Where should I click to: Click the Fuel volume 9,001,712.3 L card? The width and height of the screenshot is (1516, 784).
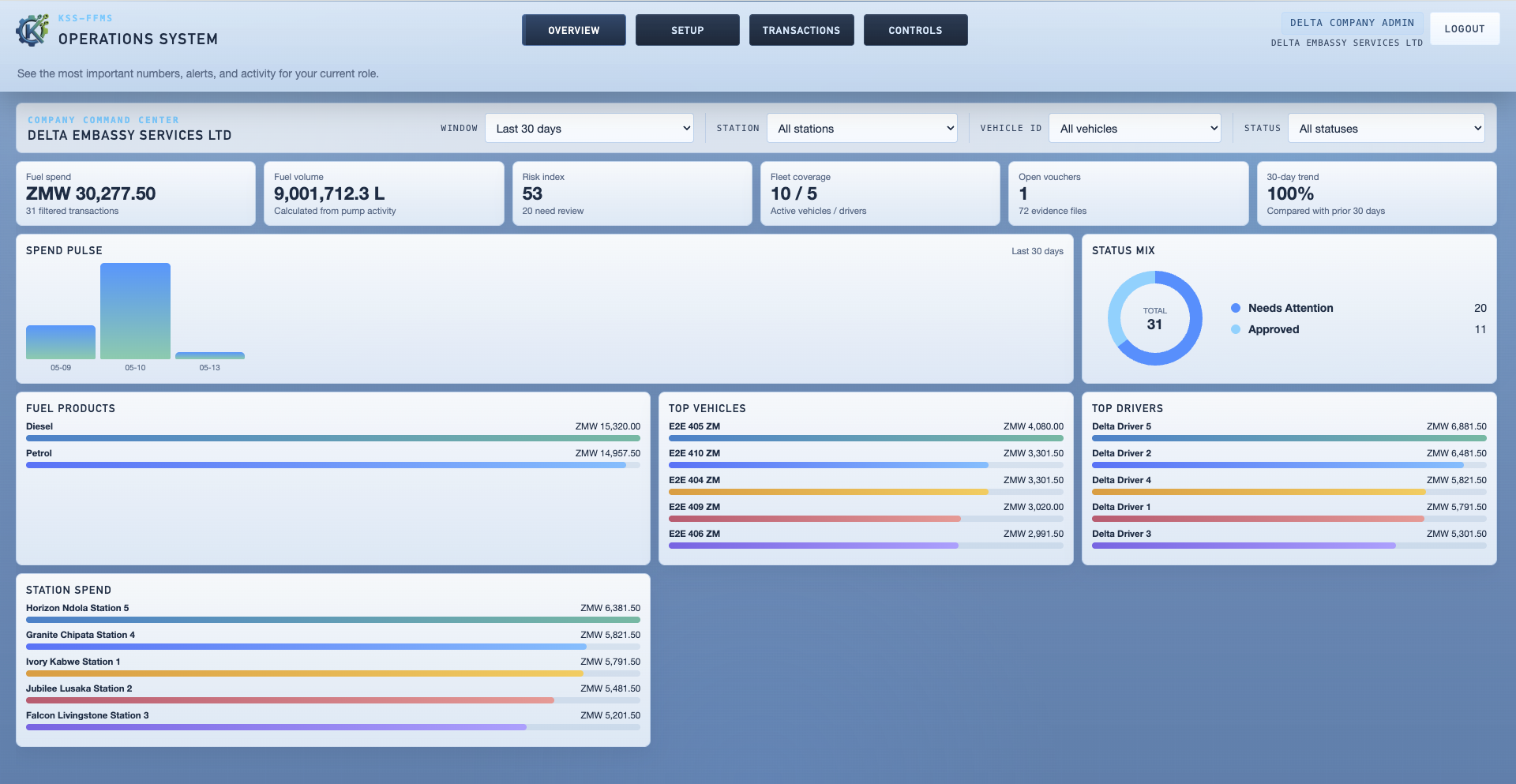(x=384, y=193)
